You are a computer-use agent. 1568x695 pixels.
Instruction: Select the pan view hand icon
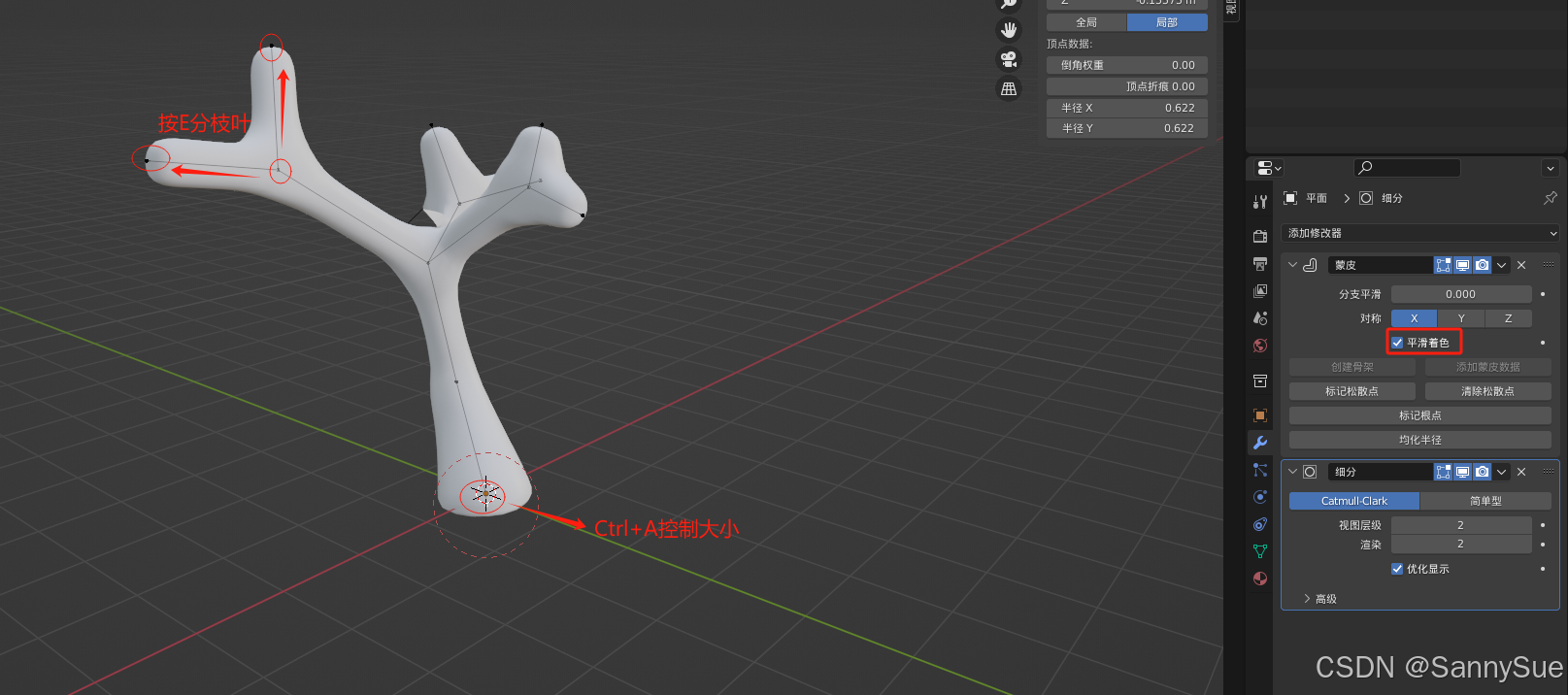tap(1010, 30)
